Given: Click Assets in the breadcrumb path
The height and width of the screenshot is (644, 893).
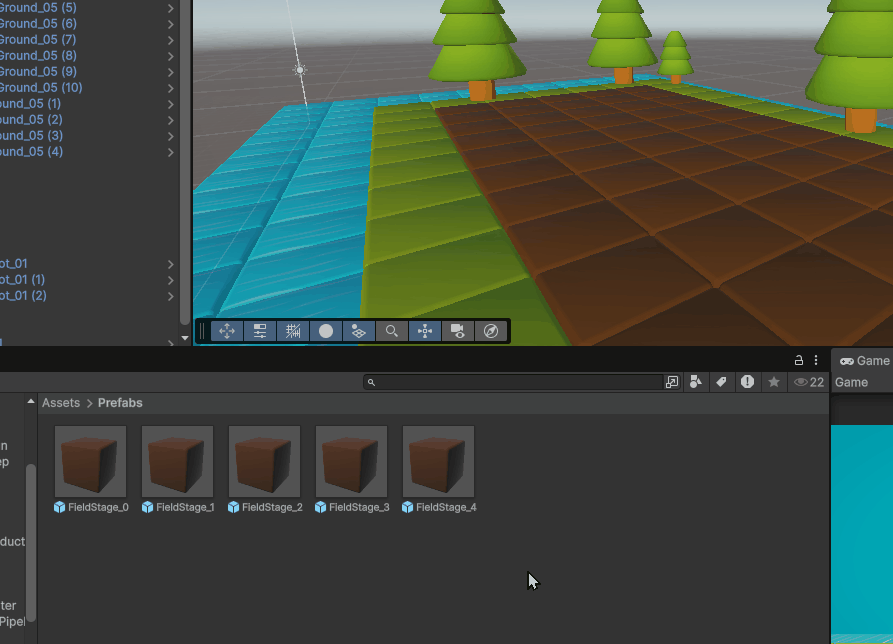Looking at the screenshot, I should pyautogui.click(x=61, y=403).
